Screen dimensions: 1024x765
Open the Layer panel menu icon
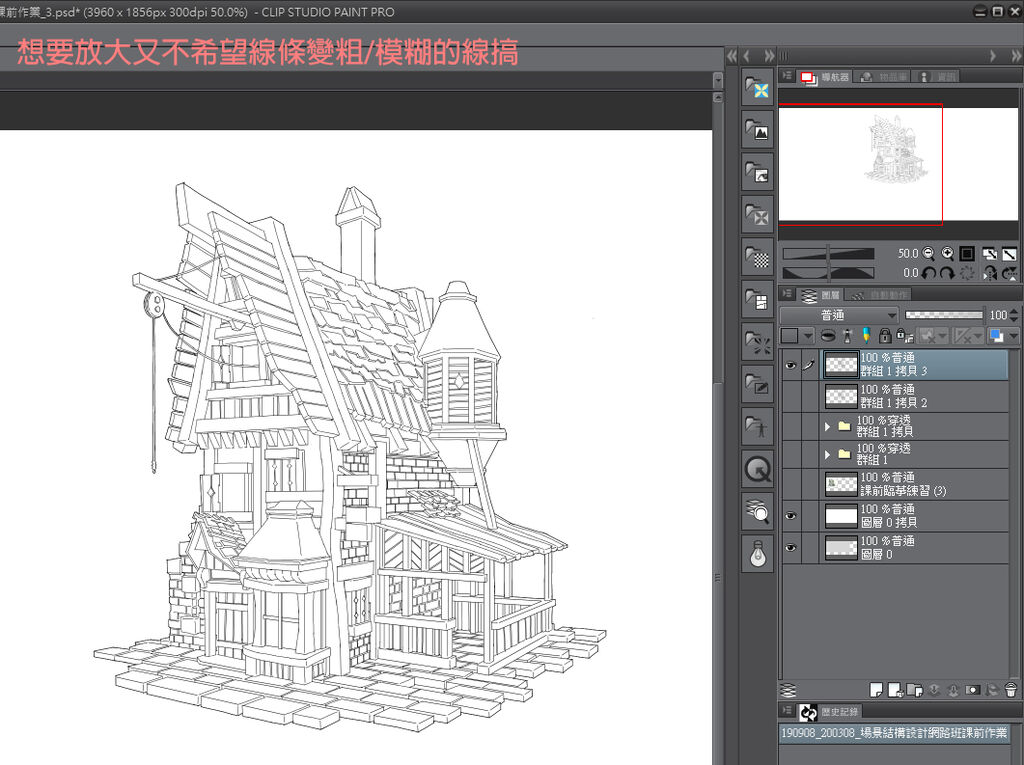[788, 295]
